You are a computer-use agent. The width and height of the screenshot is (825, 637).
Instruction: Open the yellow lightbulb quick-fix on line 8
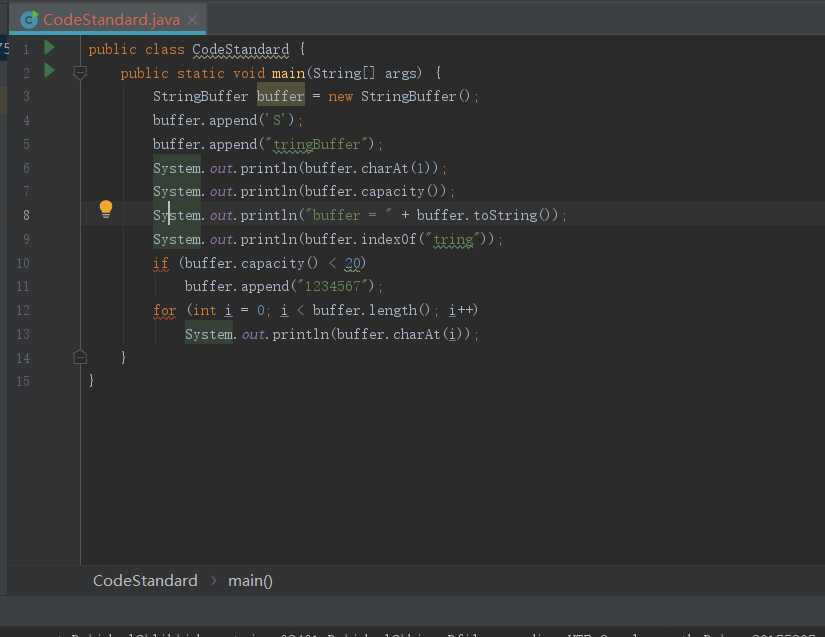coord(106,209)
